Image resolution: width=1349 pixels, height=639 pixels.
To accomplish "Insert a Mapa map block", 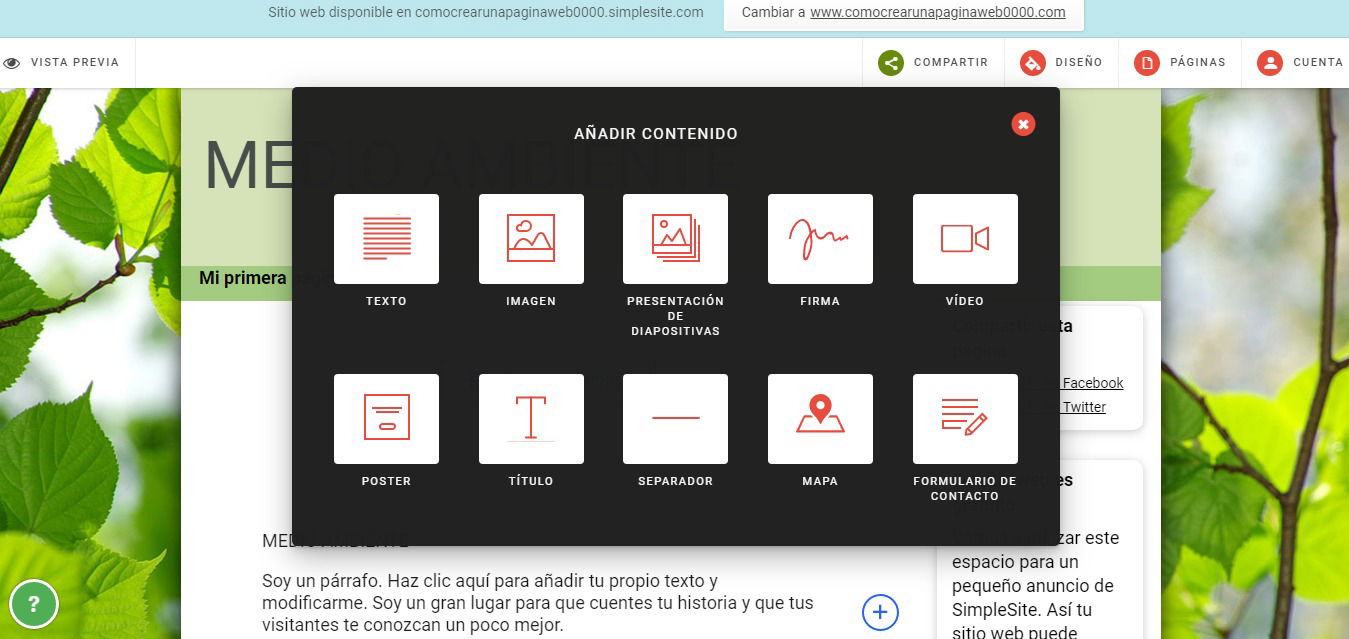I will point(820,419).
